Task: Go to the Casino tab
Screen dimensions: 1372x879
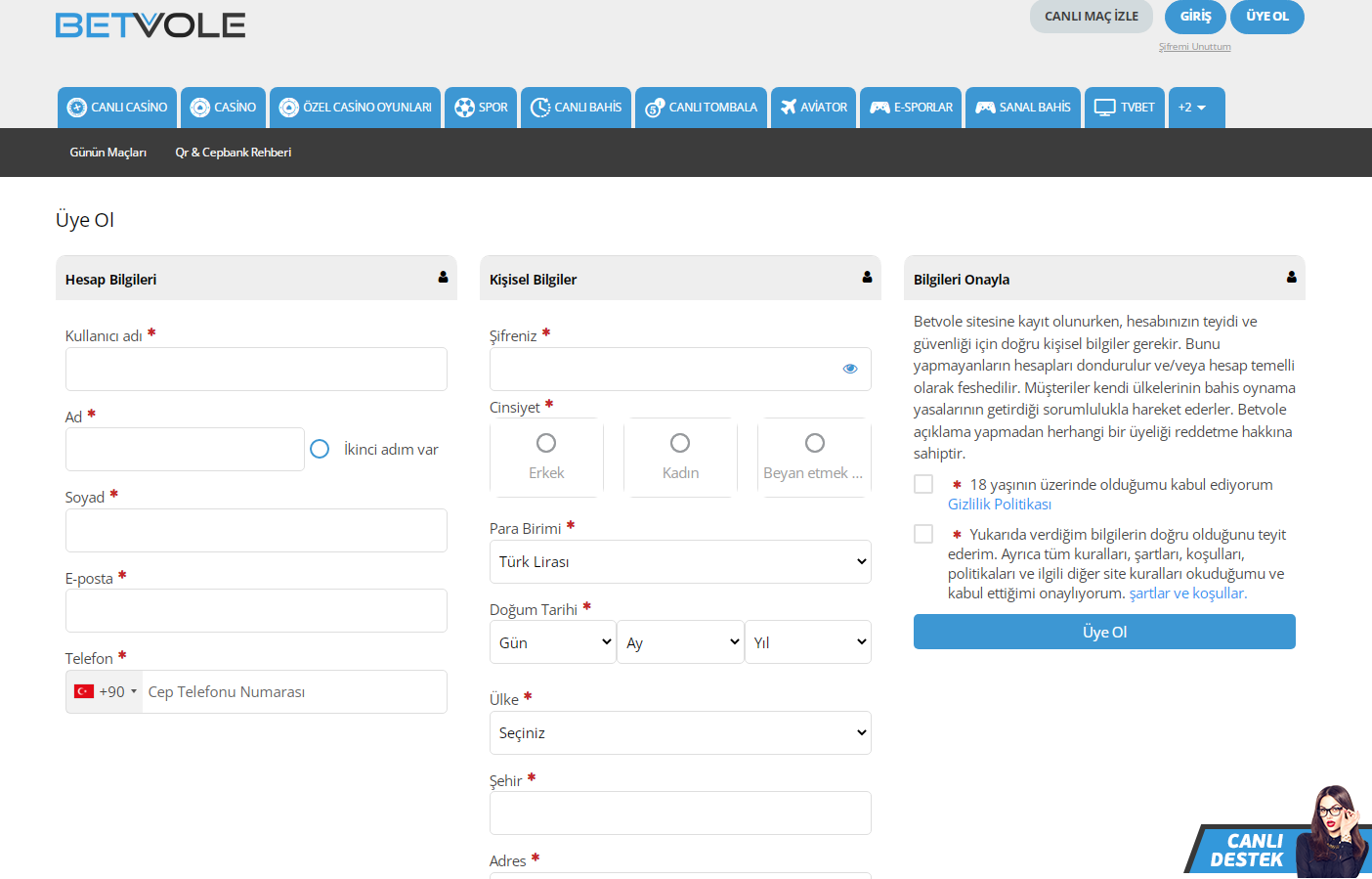Action: [x=223, y=108]
